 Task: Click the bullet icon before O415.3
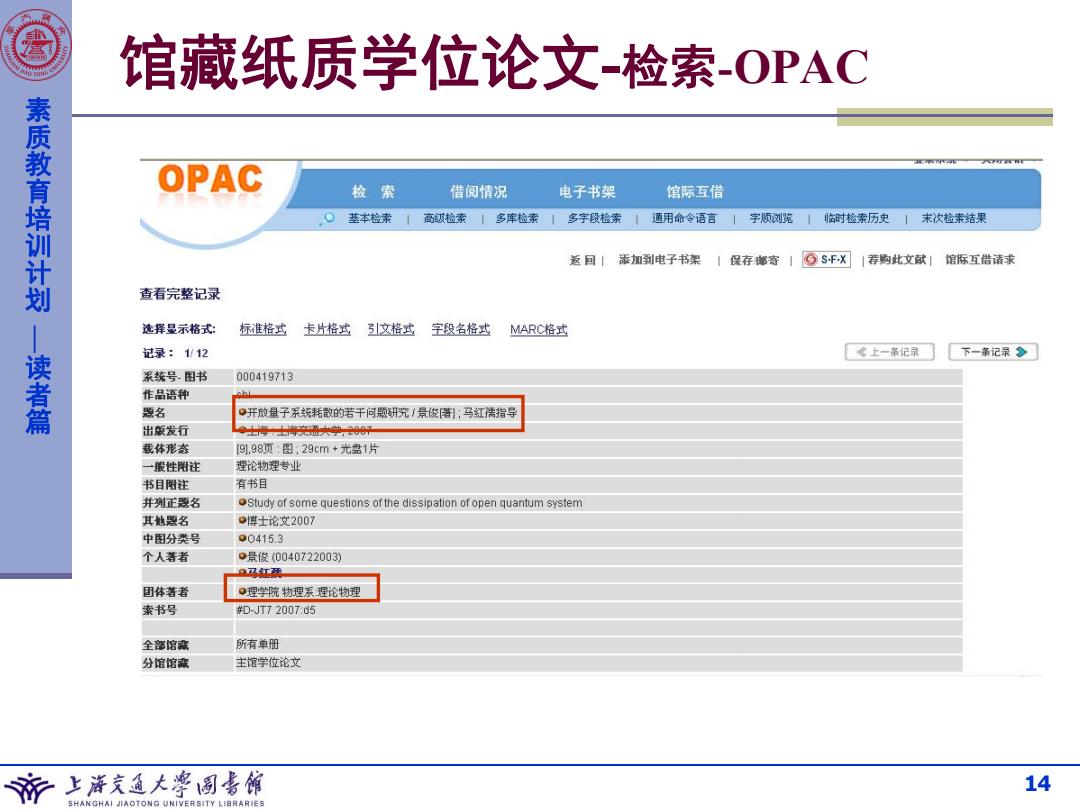[x=242, y=538]
